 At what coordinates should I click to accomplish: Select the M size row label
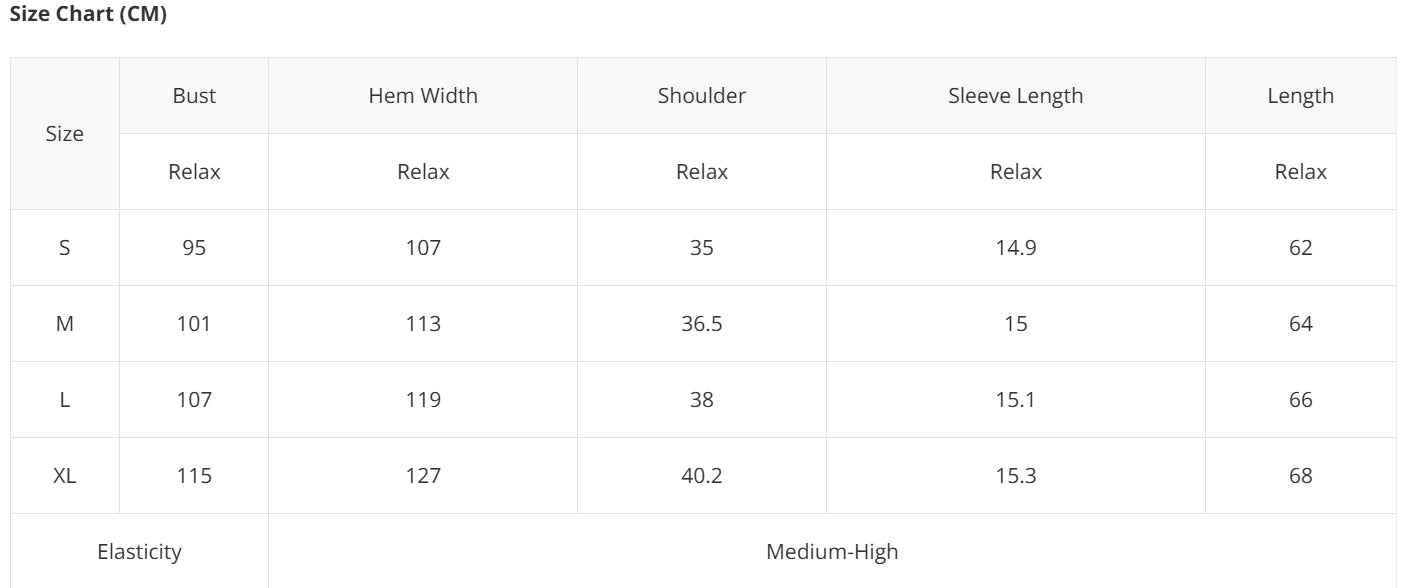point(65,324)
